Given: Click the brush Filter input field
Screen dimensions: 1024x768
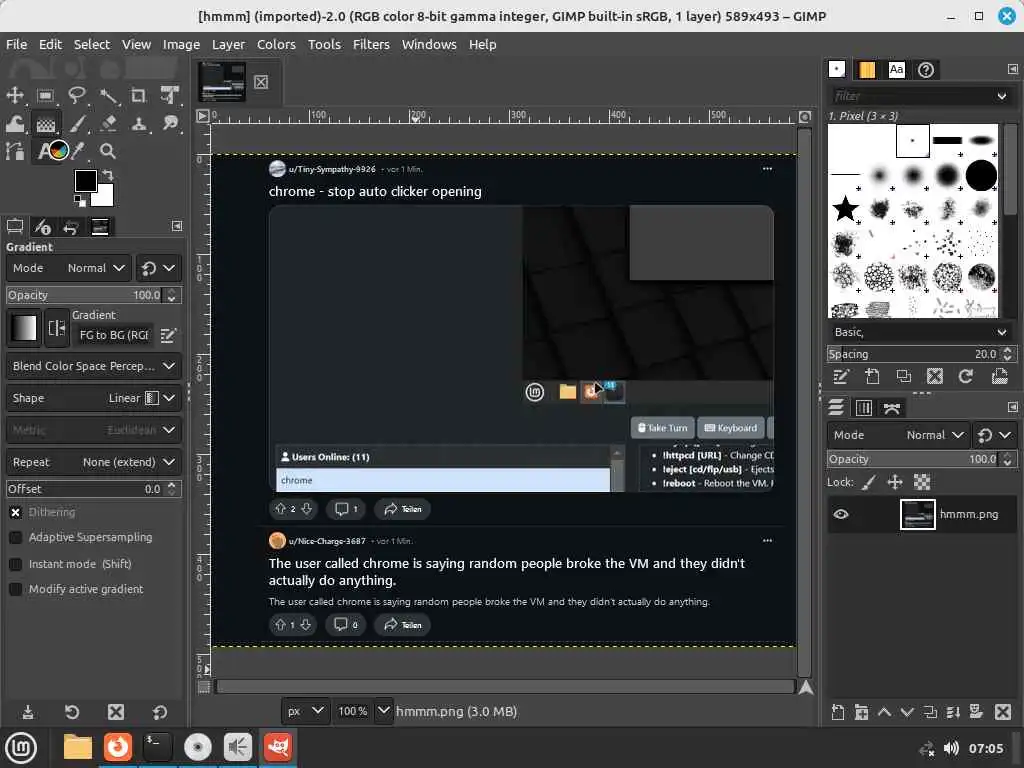Looking at the screenshot, I should [911, 97].
